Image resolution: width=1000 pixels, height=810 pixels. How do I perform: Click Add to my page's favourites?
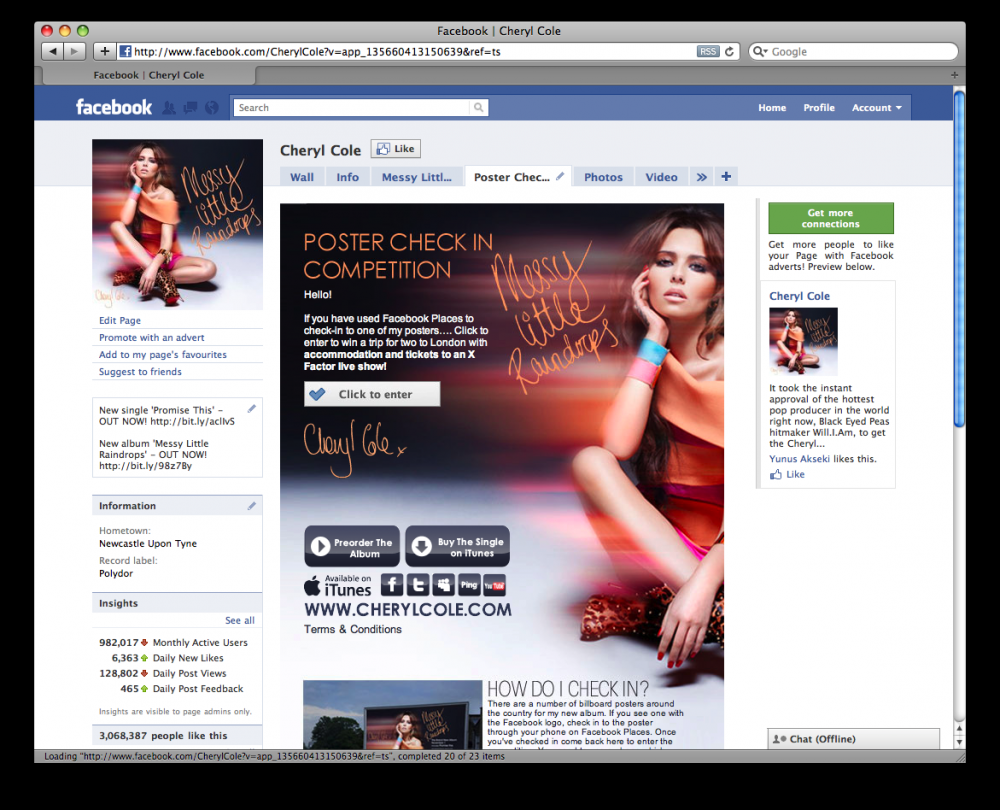tap(163, 355)
